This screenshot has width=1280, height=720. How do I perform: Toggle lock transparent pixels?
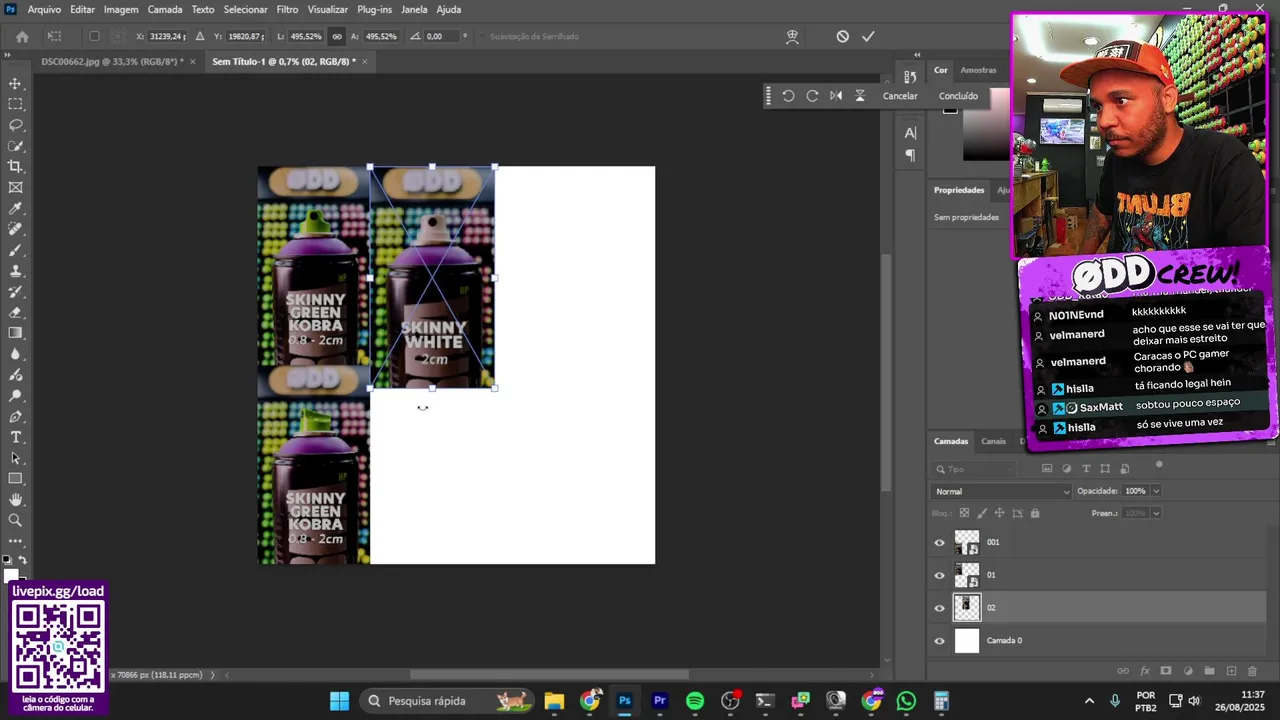coord(964,513)
